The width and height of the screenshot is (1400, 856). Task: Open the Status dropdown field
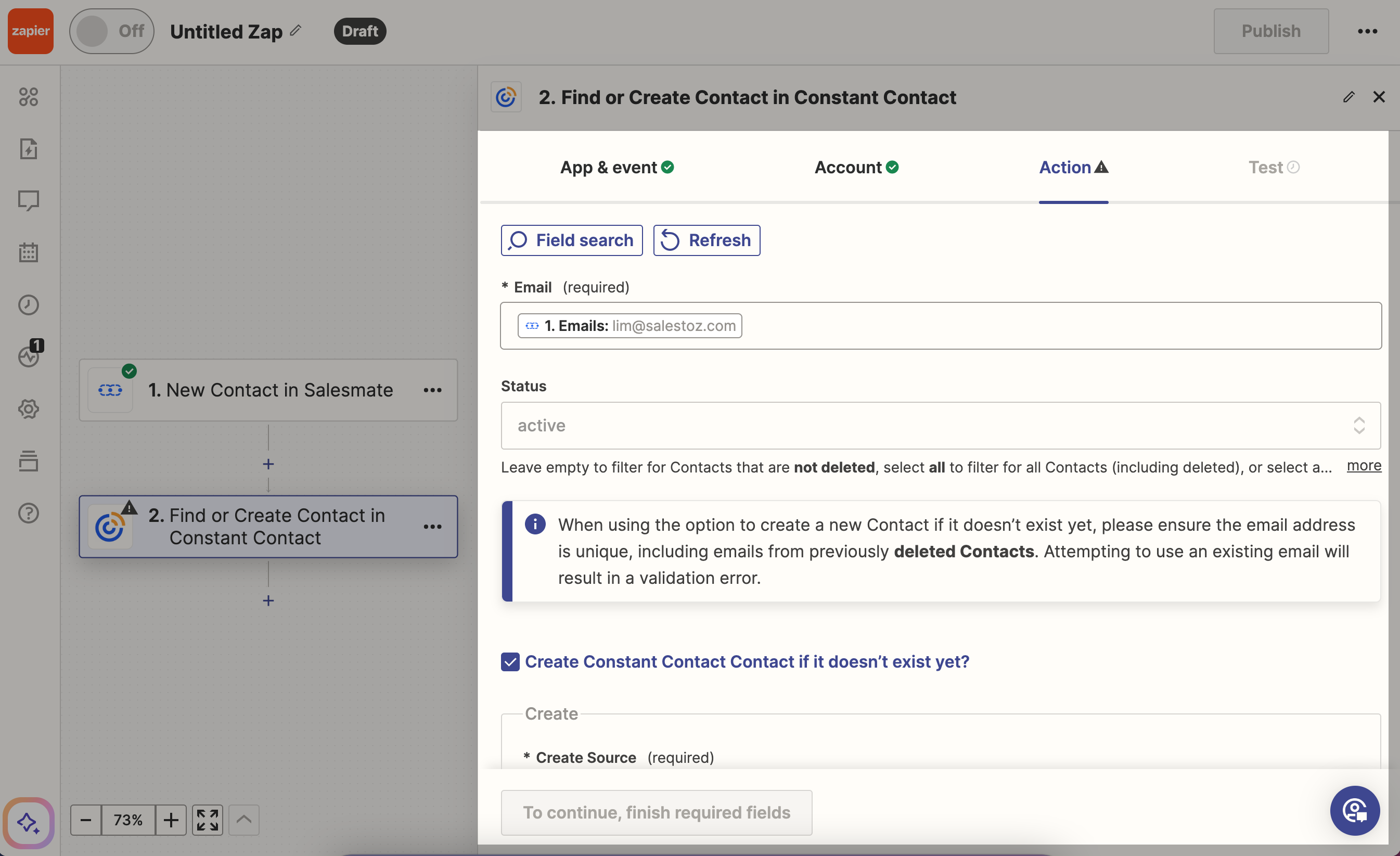[940, 426]
